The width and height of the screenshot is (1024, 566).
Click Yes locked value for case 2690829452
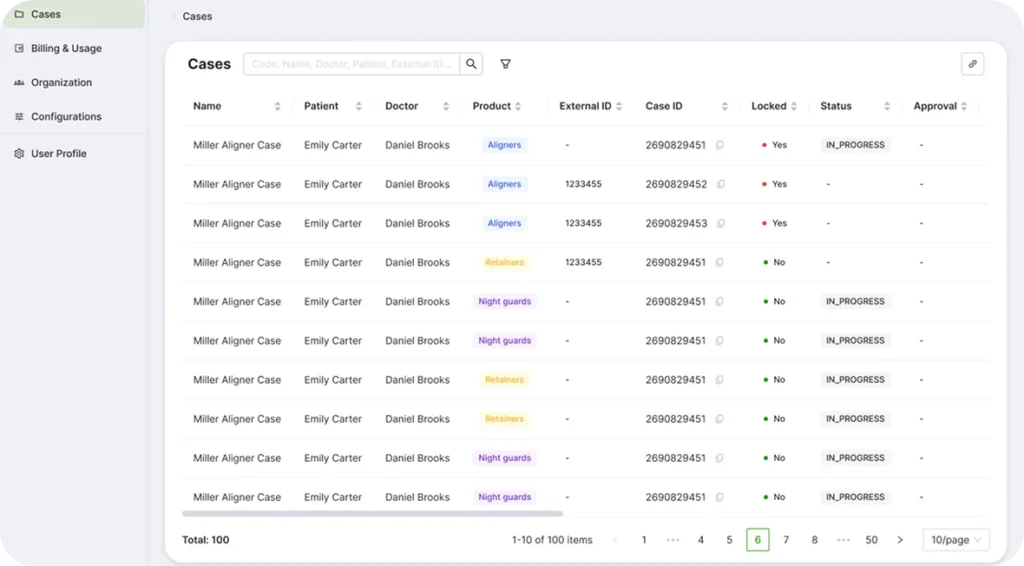click(779, 184)
